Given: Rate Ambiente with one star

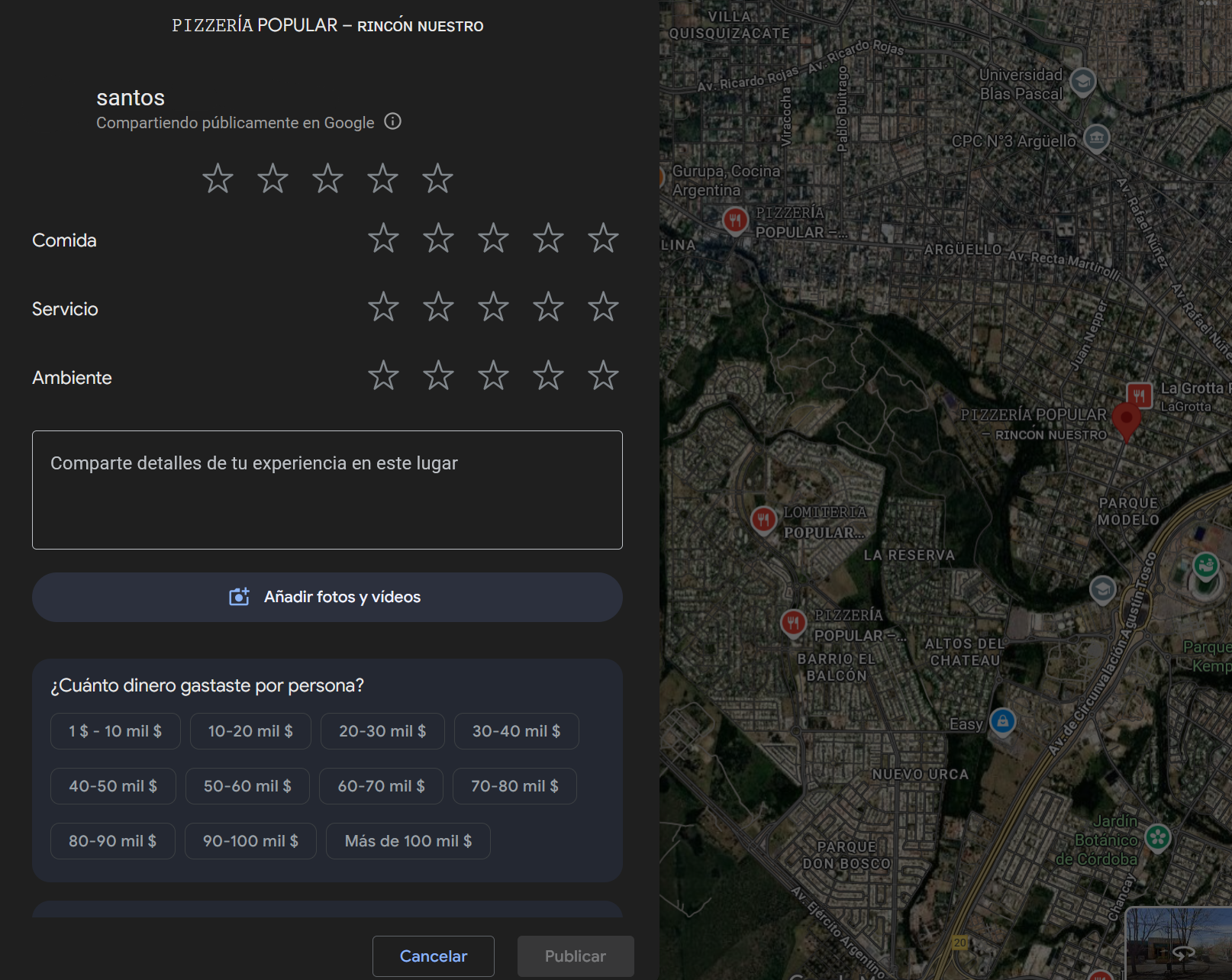Looking at the screenshot, I should coord(383,376).
